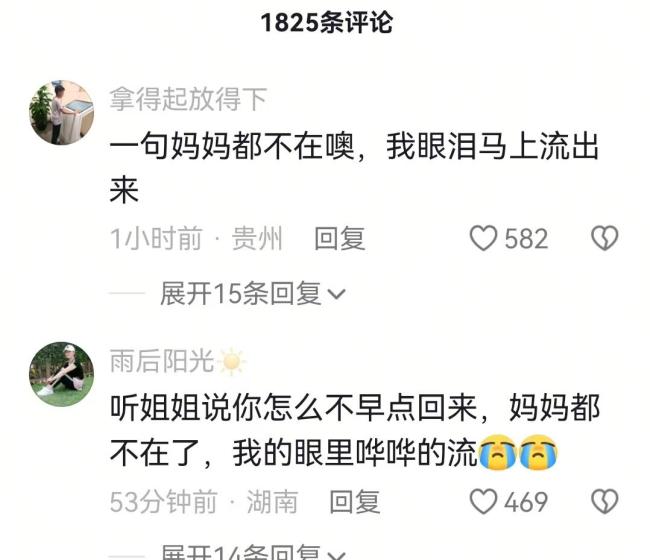Dislike the comment by 雨后阳光
Viewport: 650px width, 560px height.
[604, 502]
